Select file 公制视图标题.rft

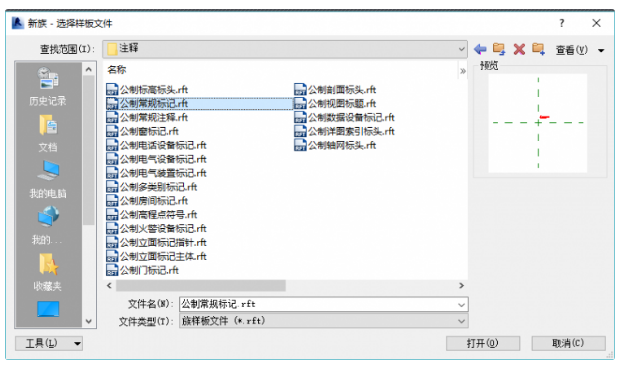342,103
